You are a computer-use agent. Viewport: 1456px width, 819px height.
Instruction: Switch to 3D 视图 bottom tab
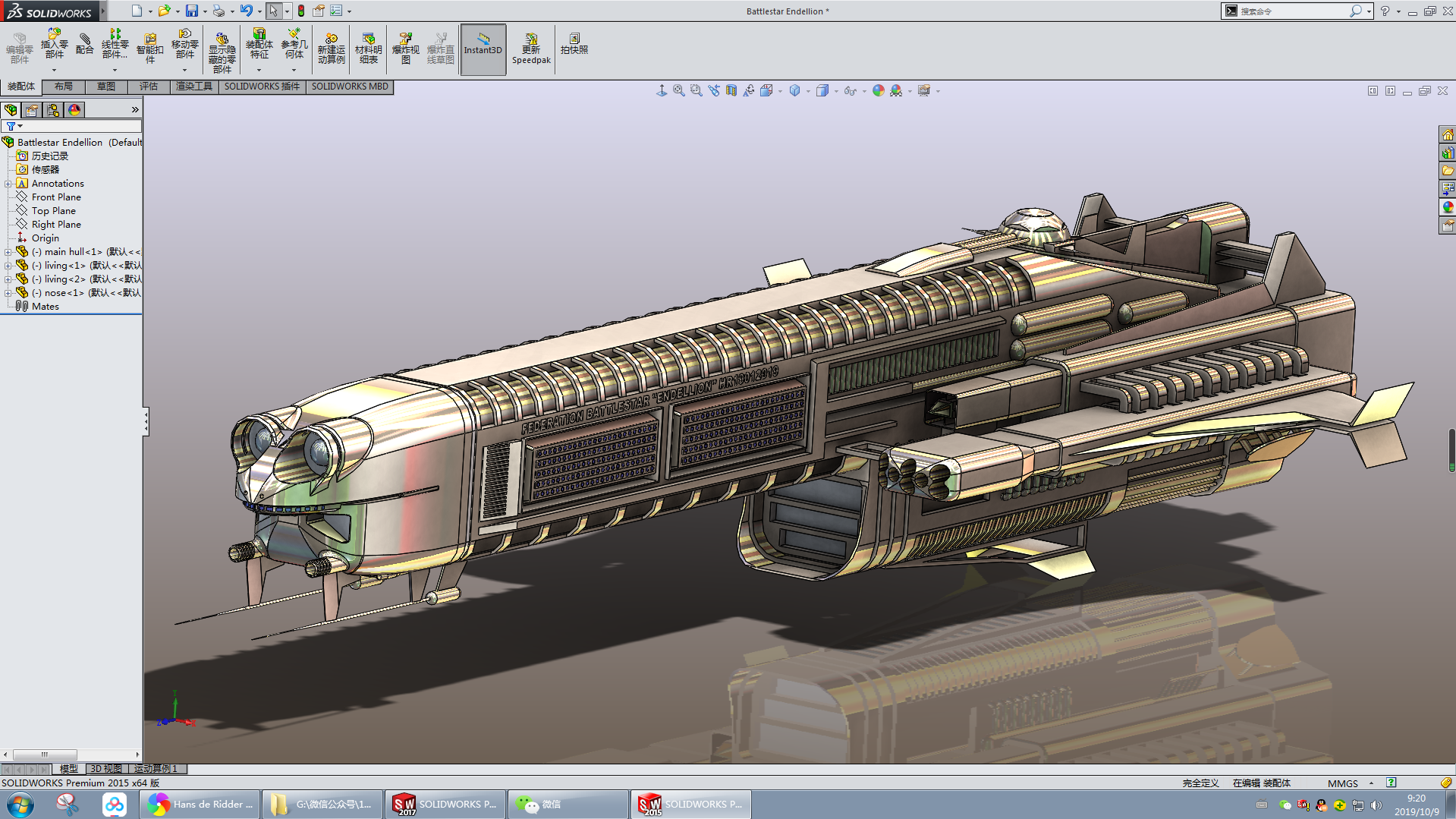[x=106, y=769]
